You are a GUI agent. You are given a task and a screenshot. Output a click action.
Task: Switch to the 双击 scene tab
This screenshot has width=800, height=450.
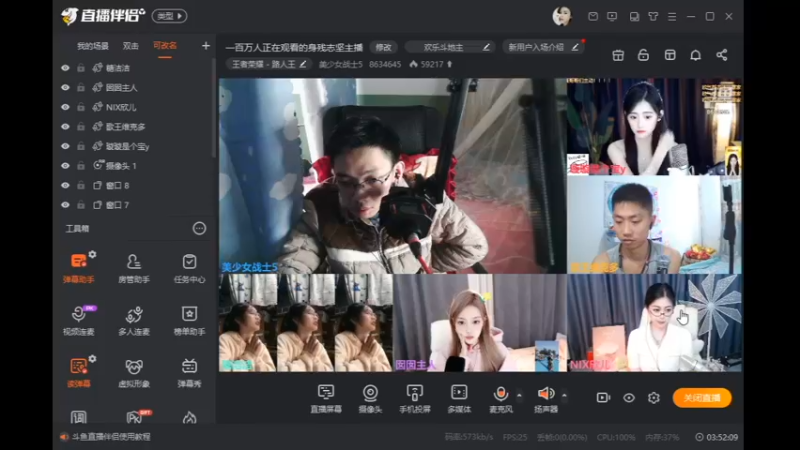(131, 46)
